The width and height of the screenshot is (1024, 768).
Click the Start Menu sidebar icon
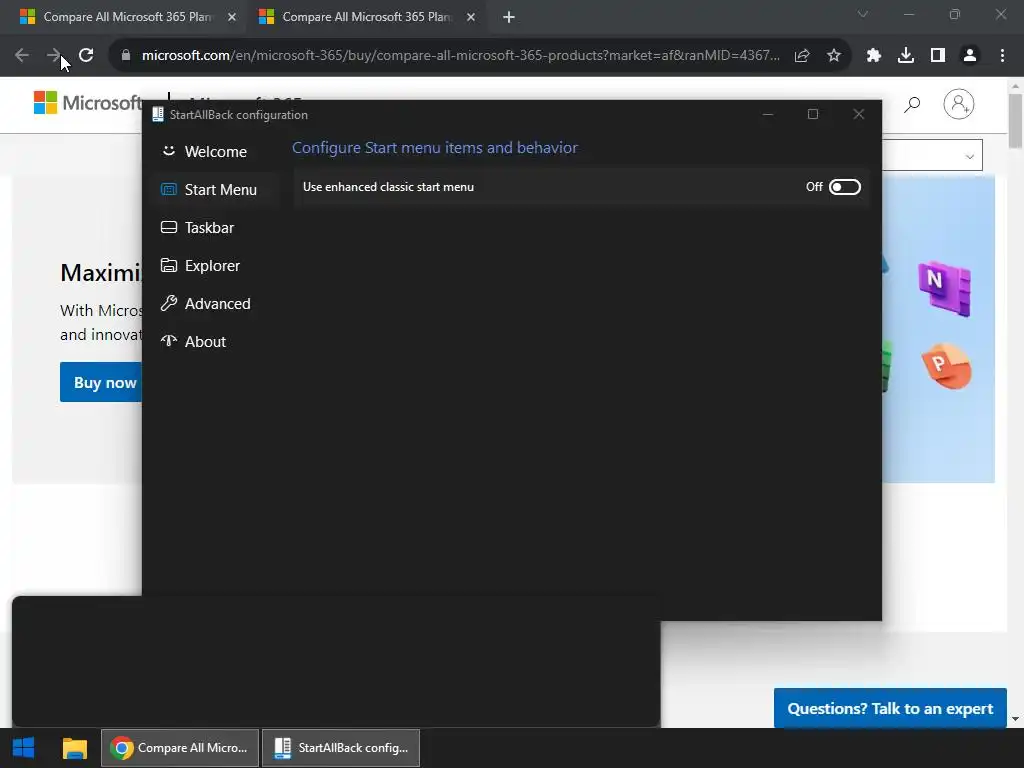click(168, 189)
